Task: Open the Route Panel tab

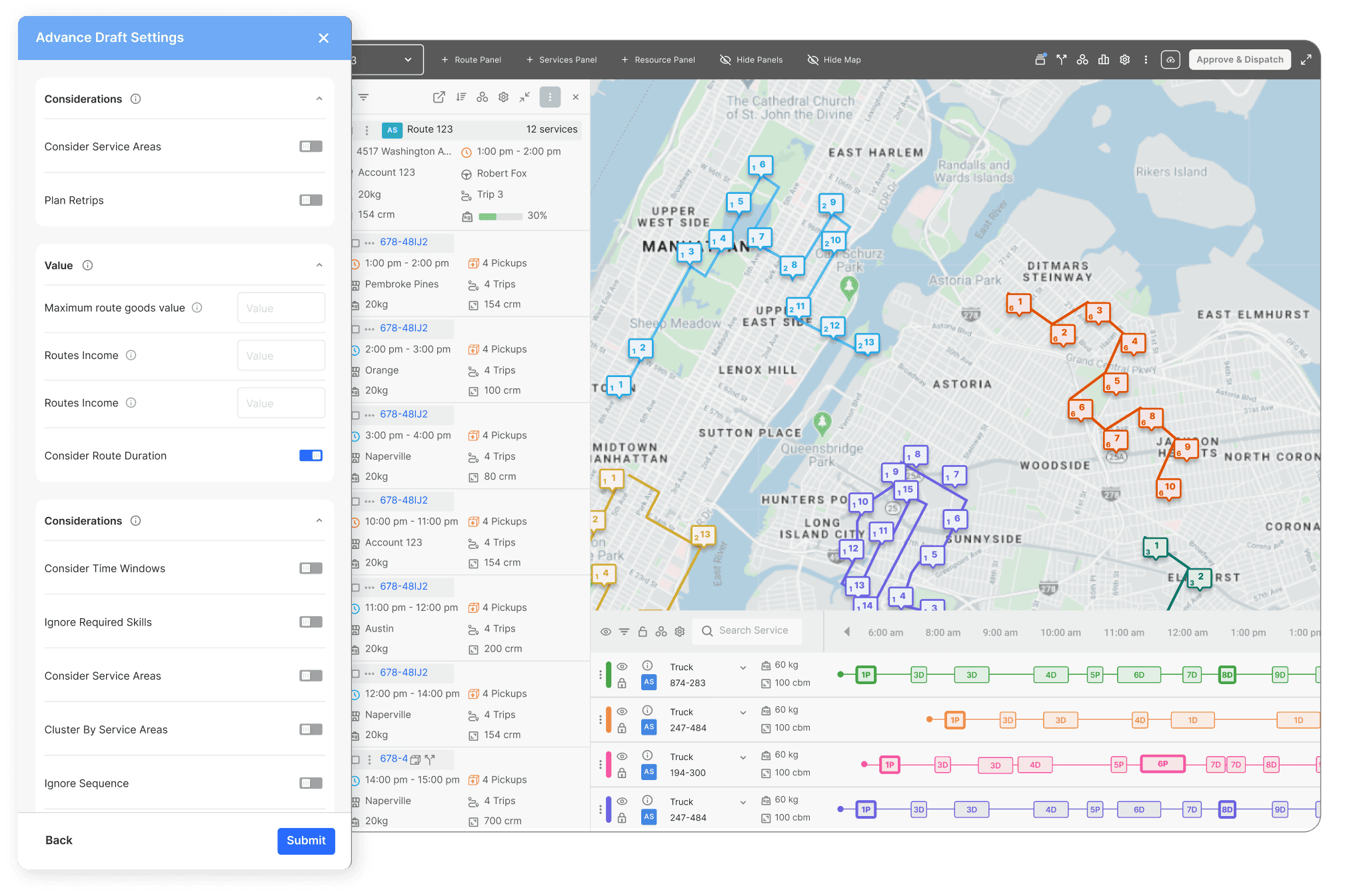Action: point(471,60)
